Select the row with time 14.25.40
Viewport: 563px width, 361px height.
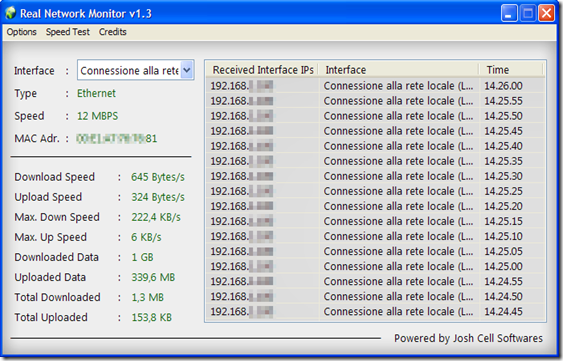pyautogui.click(x=375, y=146)
